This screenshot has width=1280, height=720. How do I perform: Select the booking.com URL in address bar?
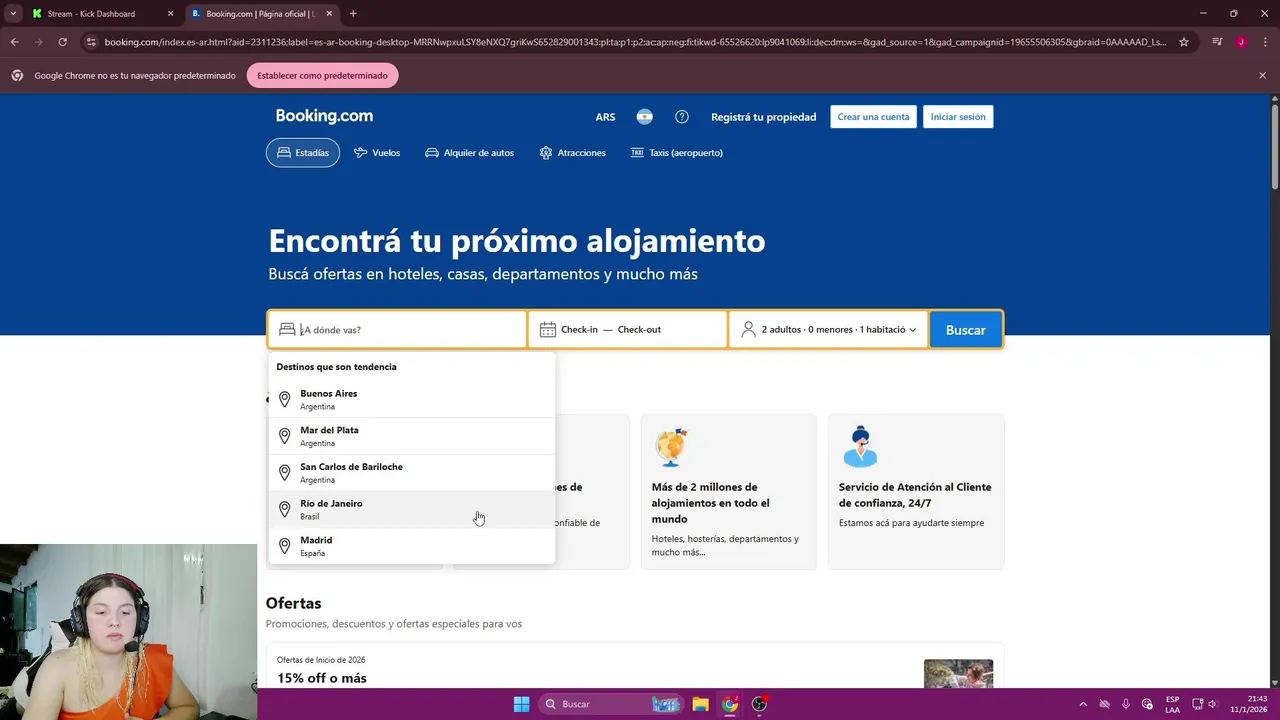click(x=635, y=42)
